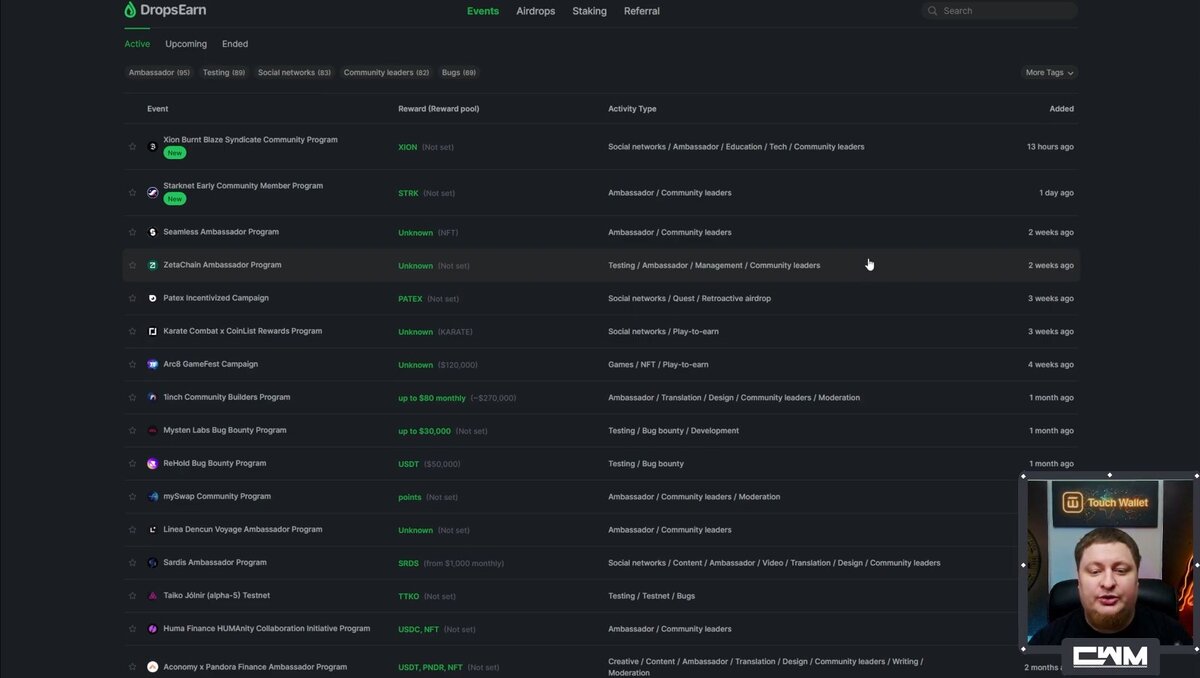
Task: Go to the Airdrops section
Action: 536,11
